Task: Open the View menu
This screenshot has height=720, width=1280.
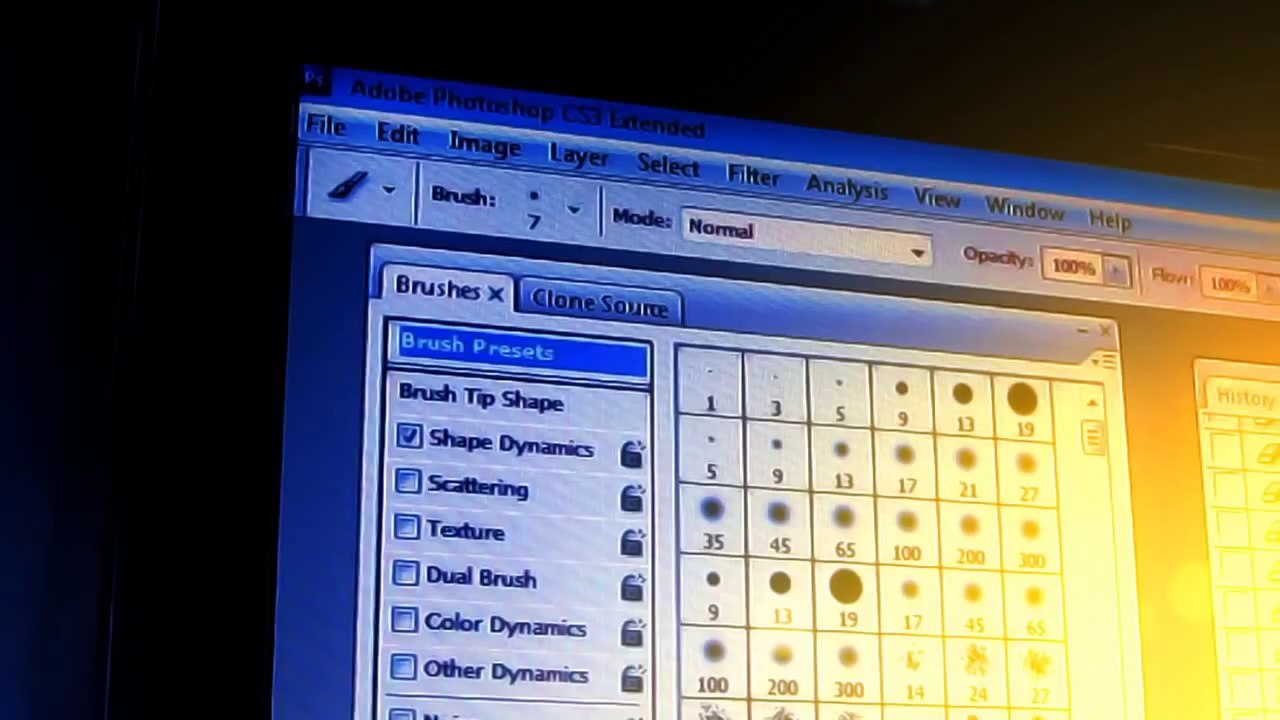Action: coord(936,198)
